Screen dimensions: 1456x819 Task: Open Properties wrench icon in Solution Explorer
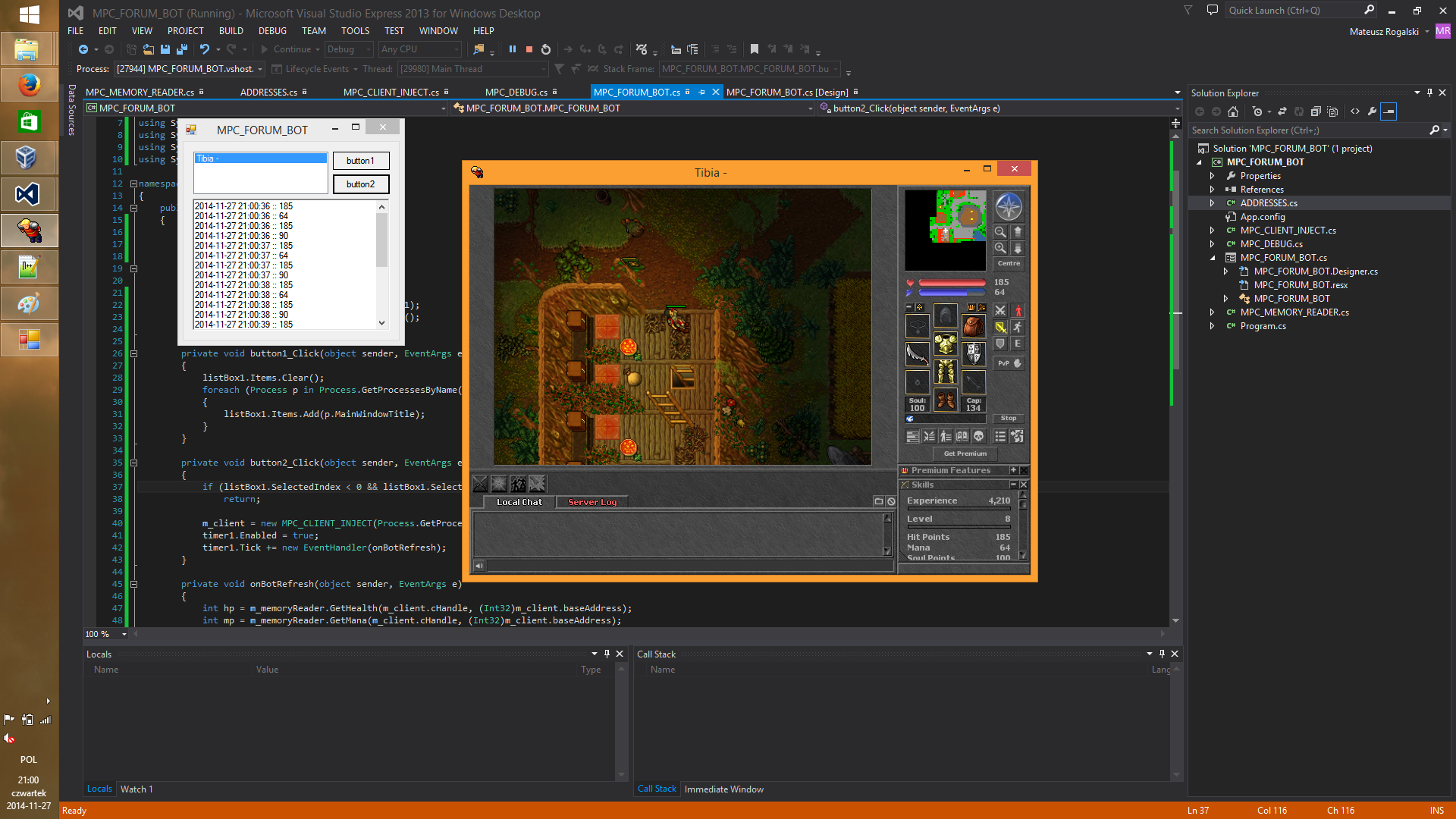(1372, 111)
